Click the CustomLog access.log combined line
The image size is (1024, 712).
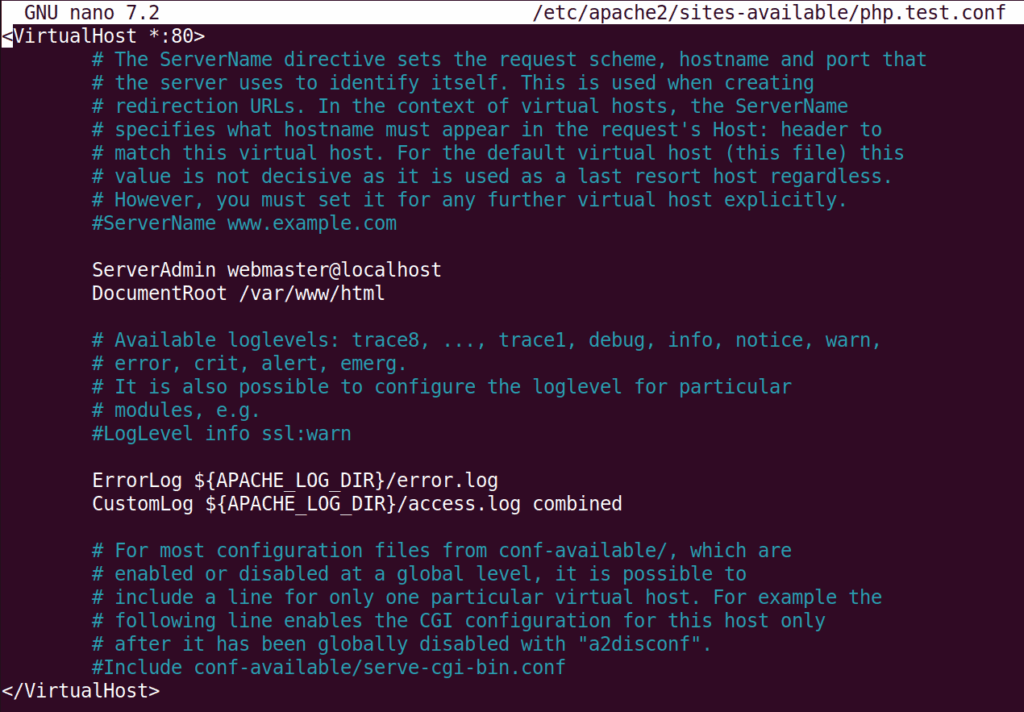(356, 504)
